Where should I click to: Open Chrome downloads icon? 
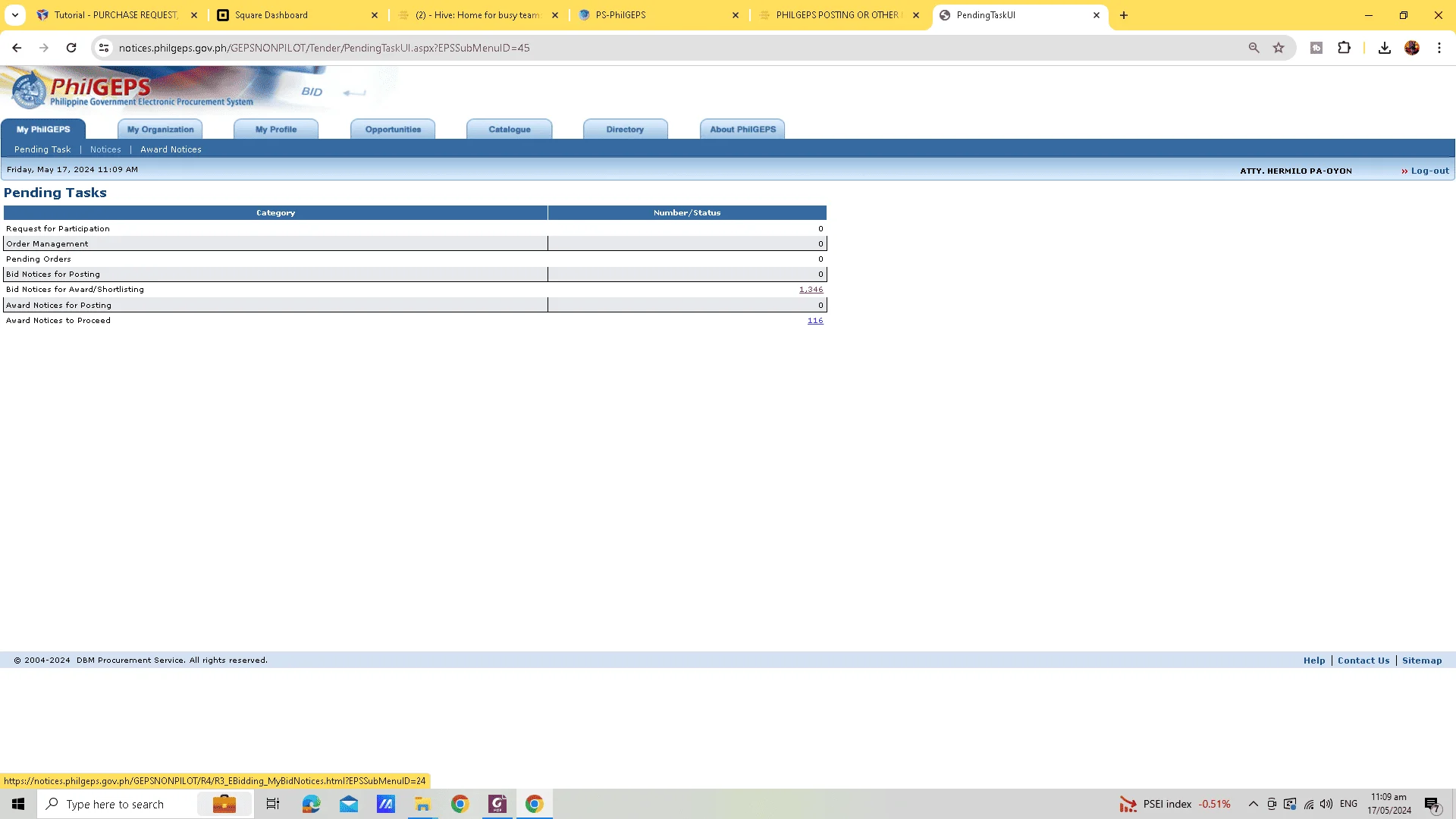click(1384, 48)
